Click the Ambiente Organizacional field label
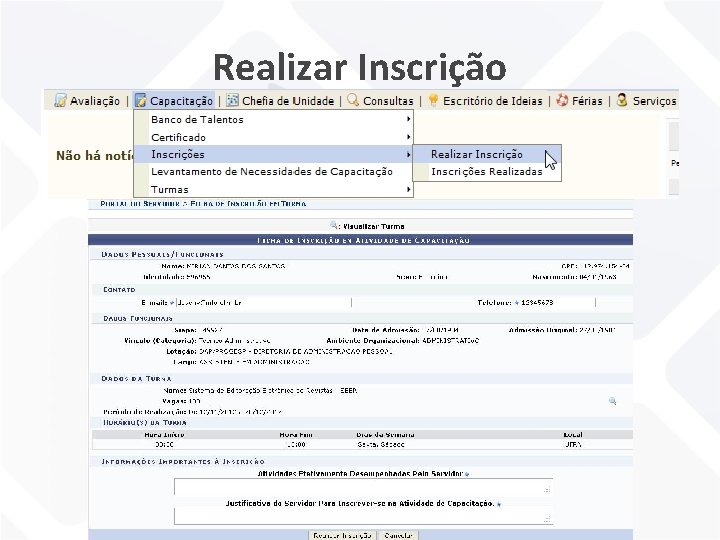720x540 pixels. 373,341
